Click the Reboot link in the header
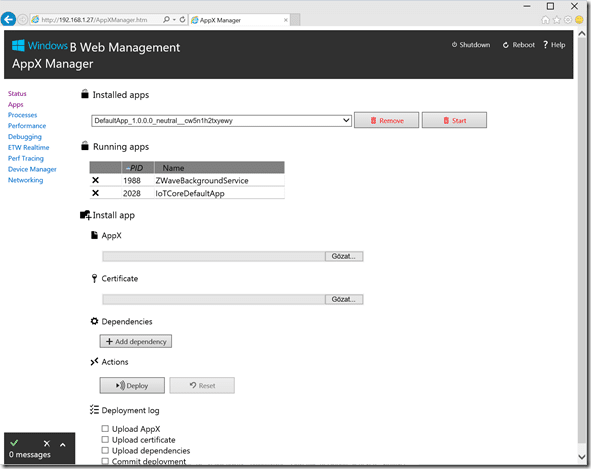The height and width of the screenshot is (469, 591). click(519, 45)
